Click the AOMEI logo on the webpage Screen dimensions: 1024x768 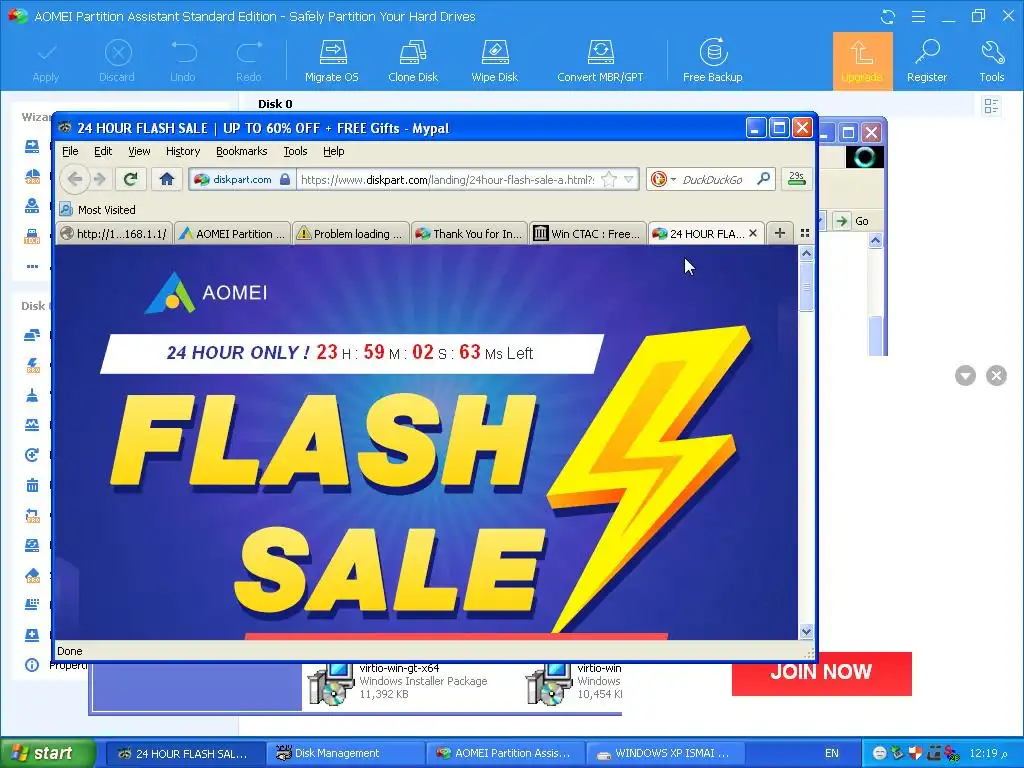click(x=206, y=292)
